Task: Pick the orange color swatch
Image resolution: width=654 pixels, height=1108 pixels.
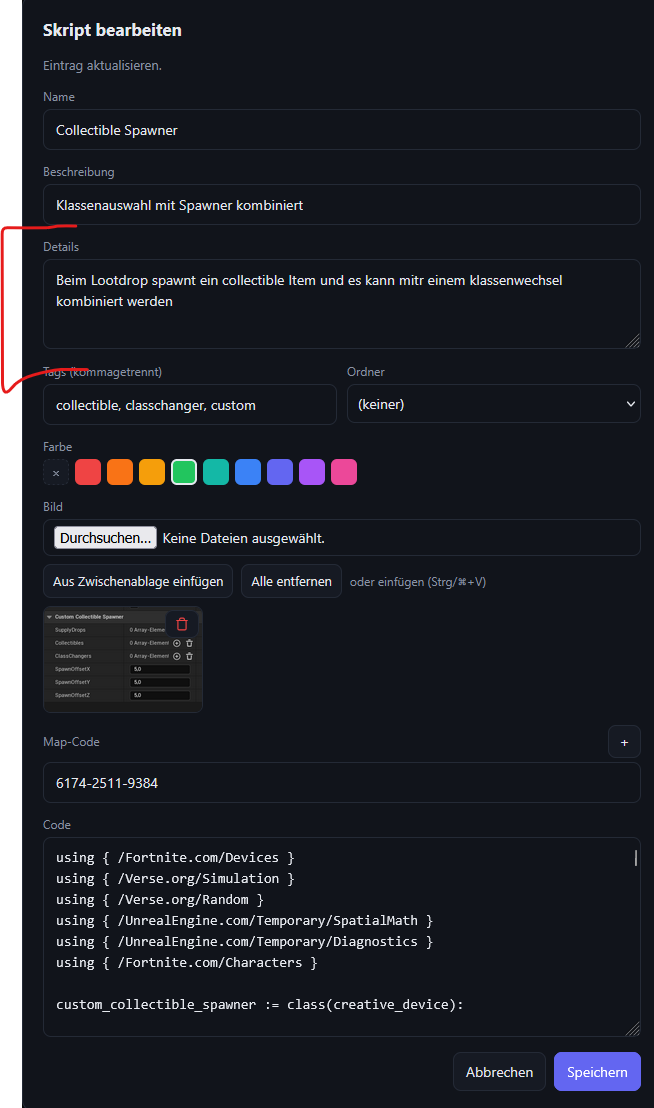Action: tap(120, 472)
